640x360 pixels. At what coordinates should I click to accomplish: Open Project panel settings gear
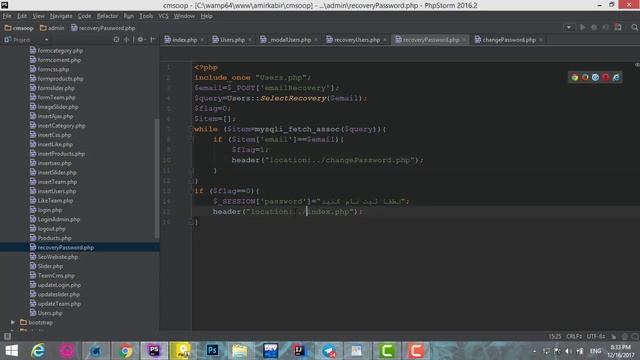point(140,40)
